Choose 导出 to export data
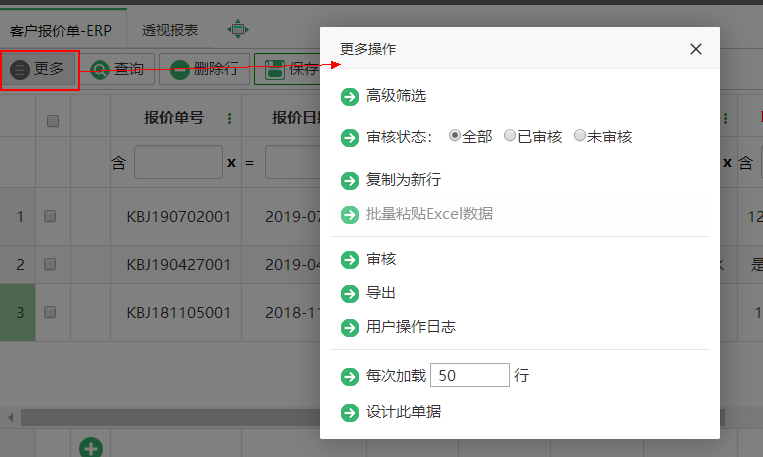 coord(381,293)
